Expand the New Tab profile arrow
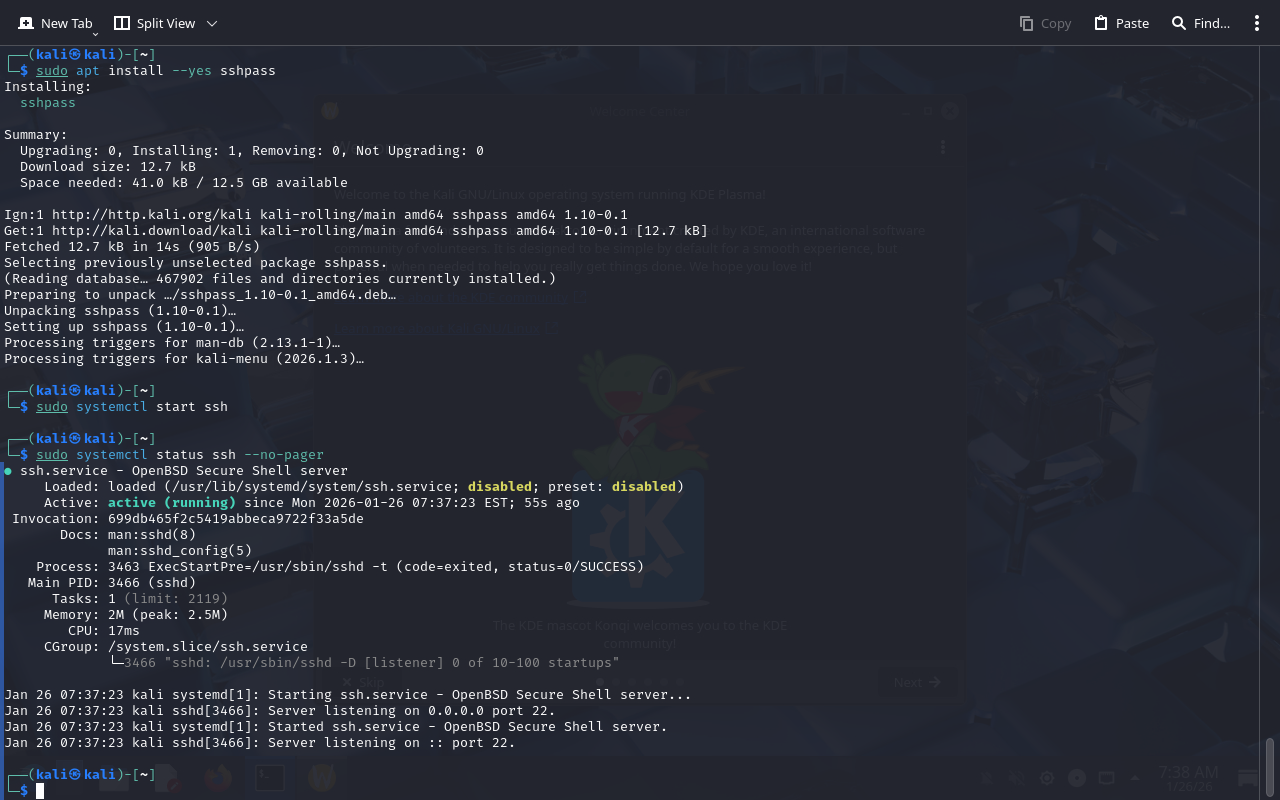Image resolution: width=1280 pixels, height=800 pixels. (95, 34)
